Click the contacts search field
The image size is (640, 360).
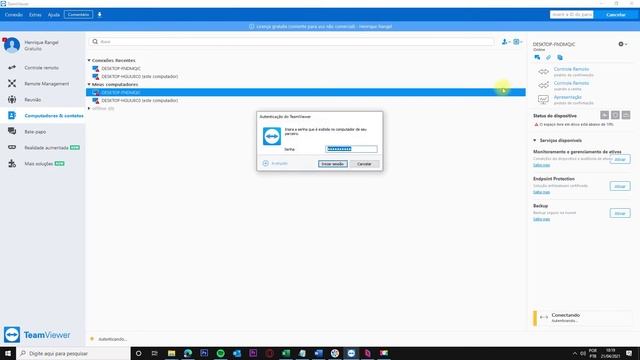[x=292, y=42]
